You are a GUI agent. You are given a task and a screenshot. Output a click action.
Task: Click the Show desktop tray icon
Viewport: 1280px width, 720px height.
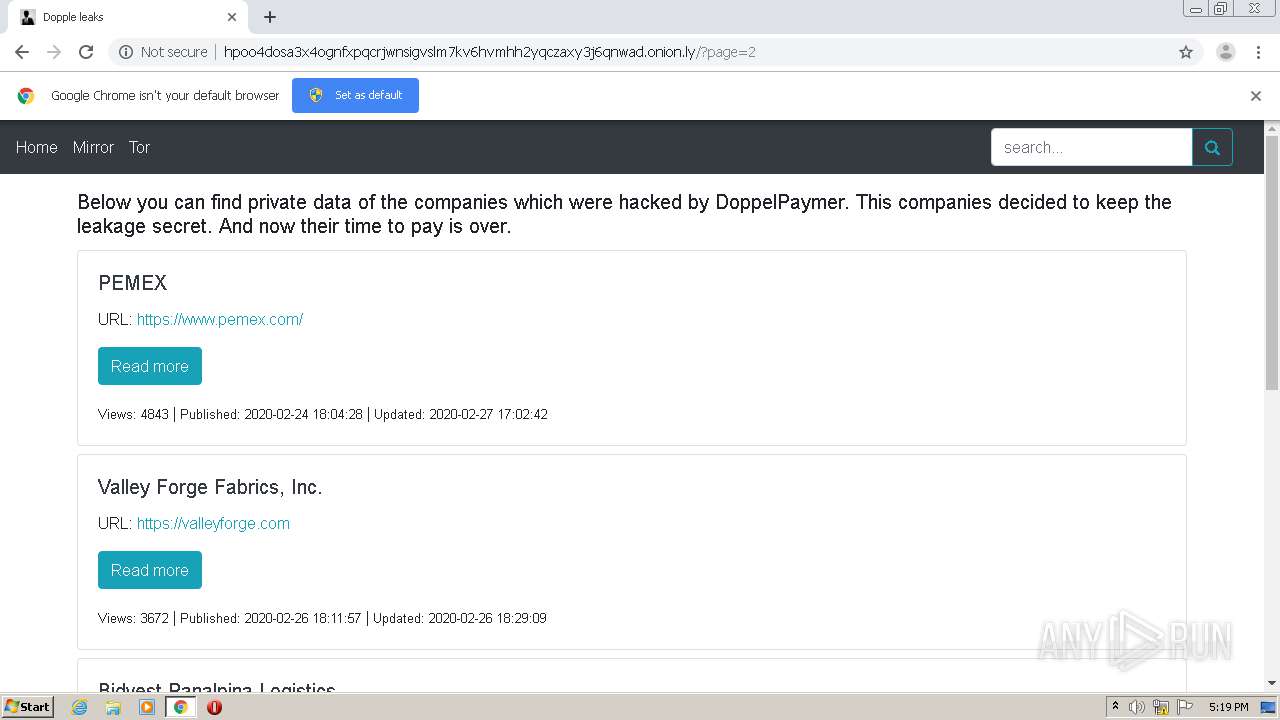(1269, 707)
